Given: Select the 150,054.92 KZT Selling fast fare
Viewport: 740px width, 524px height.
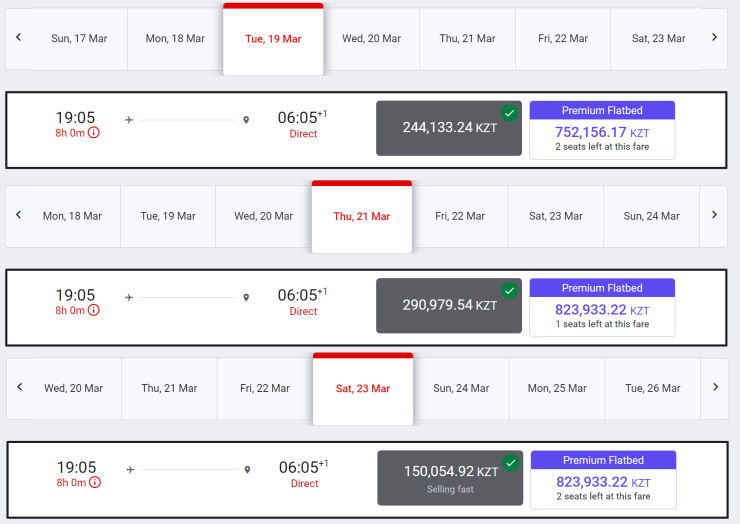Looking at the screenshot, I should pos(450,477).
